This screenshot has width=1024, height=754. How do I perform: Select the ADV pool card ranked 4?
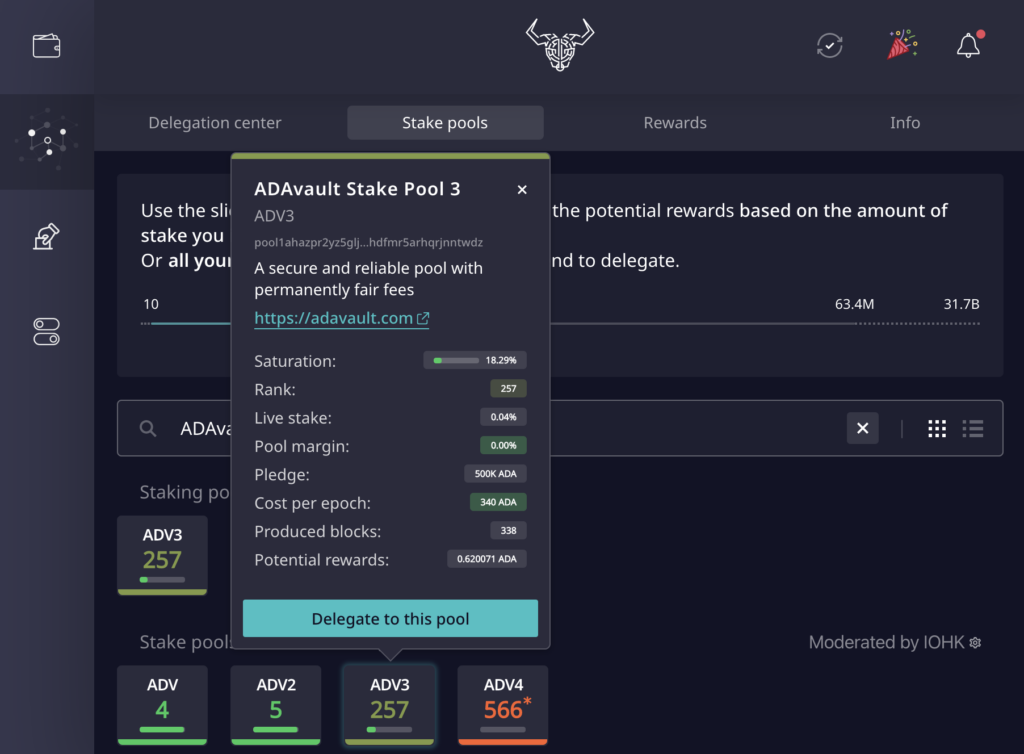coord(163,705)
